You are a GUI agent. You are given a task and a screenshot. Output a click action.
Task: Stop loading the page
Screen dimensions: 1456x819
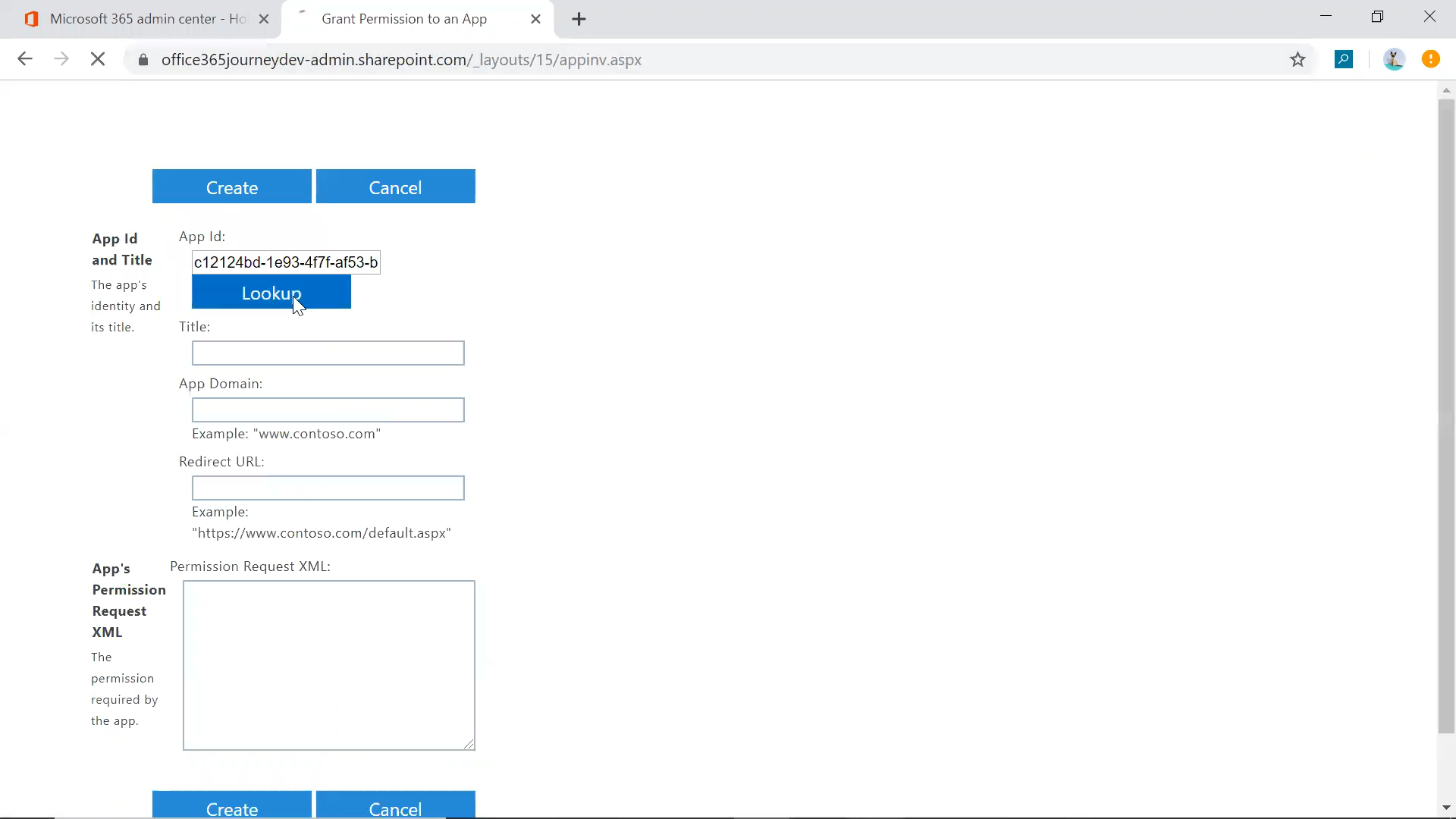coord(98,59)
